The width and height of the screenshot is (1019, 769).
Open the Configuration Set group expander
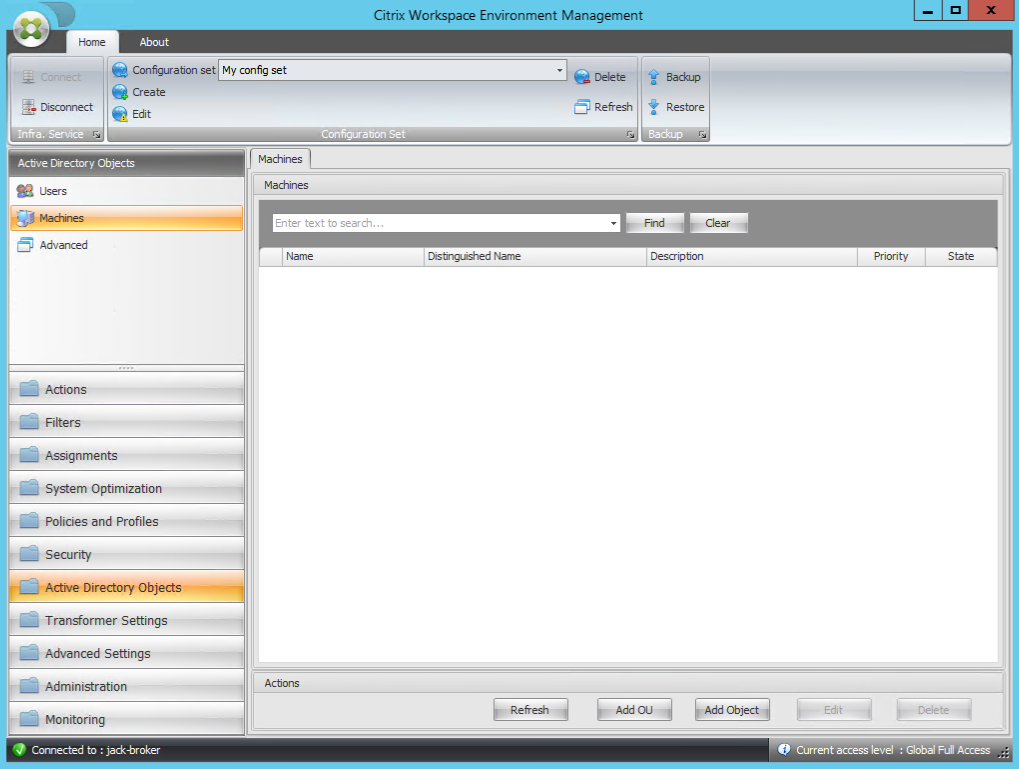point(629,133)
